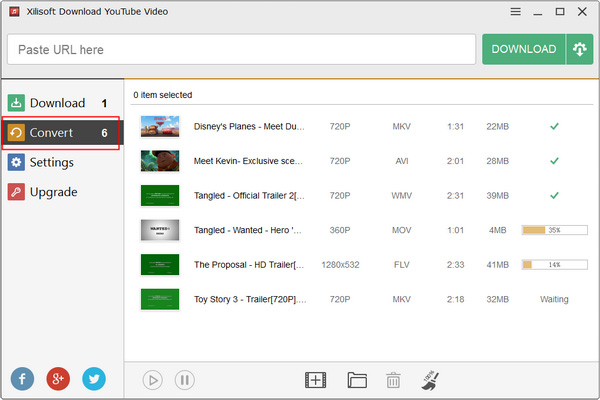Click the orange Convert sidebar icon
The height and width of the screenshot is (400, 600).
[x=16, y=133]
